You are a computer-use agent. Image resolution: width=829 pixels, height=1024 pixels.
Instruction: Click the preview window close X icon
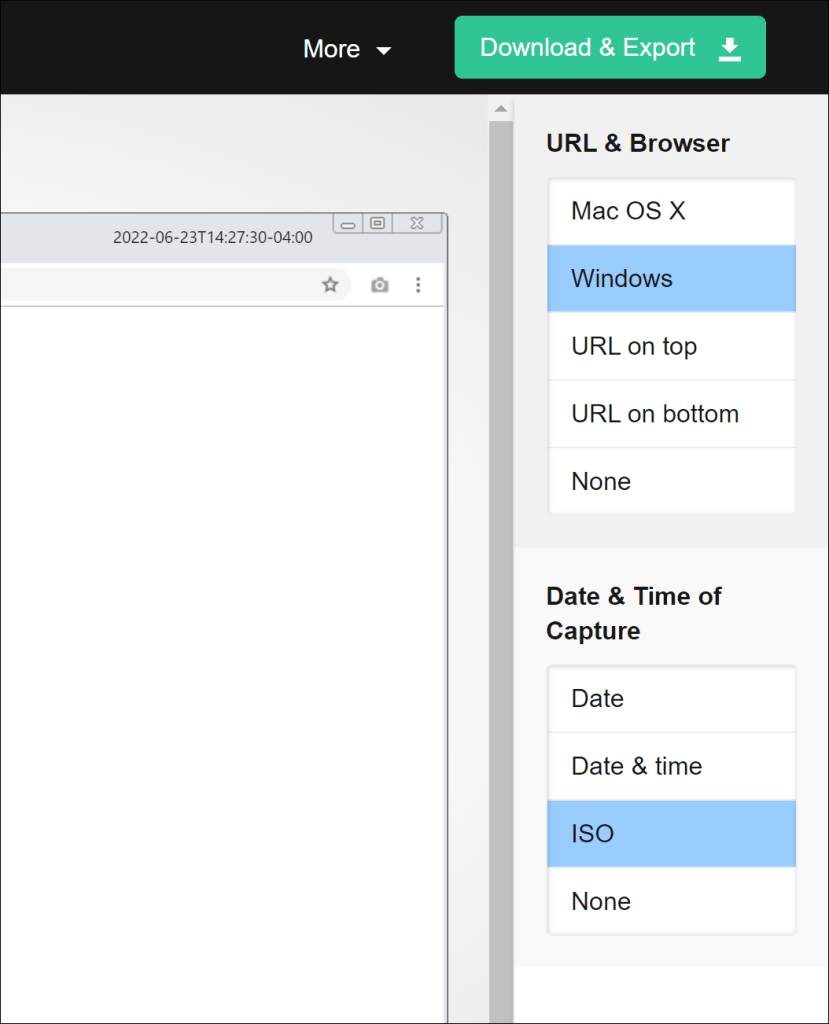[x=417, y=223]
